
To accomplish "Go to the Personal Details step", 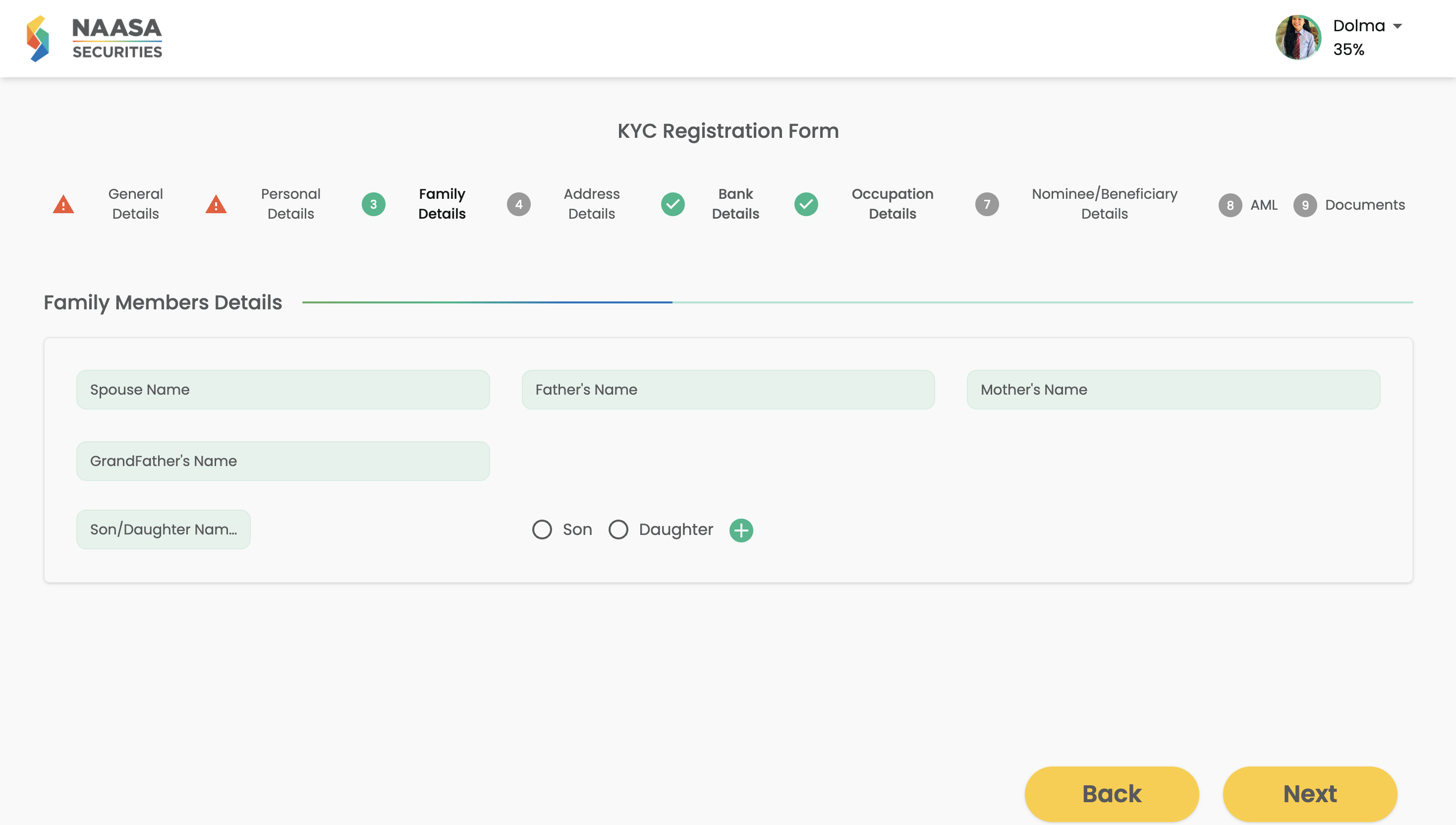I will tap(290, 204).
